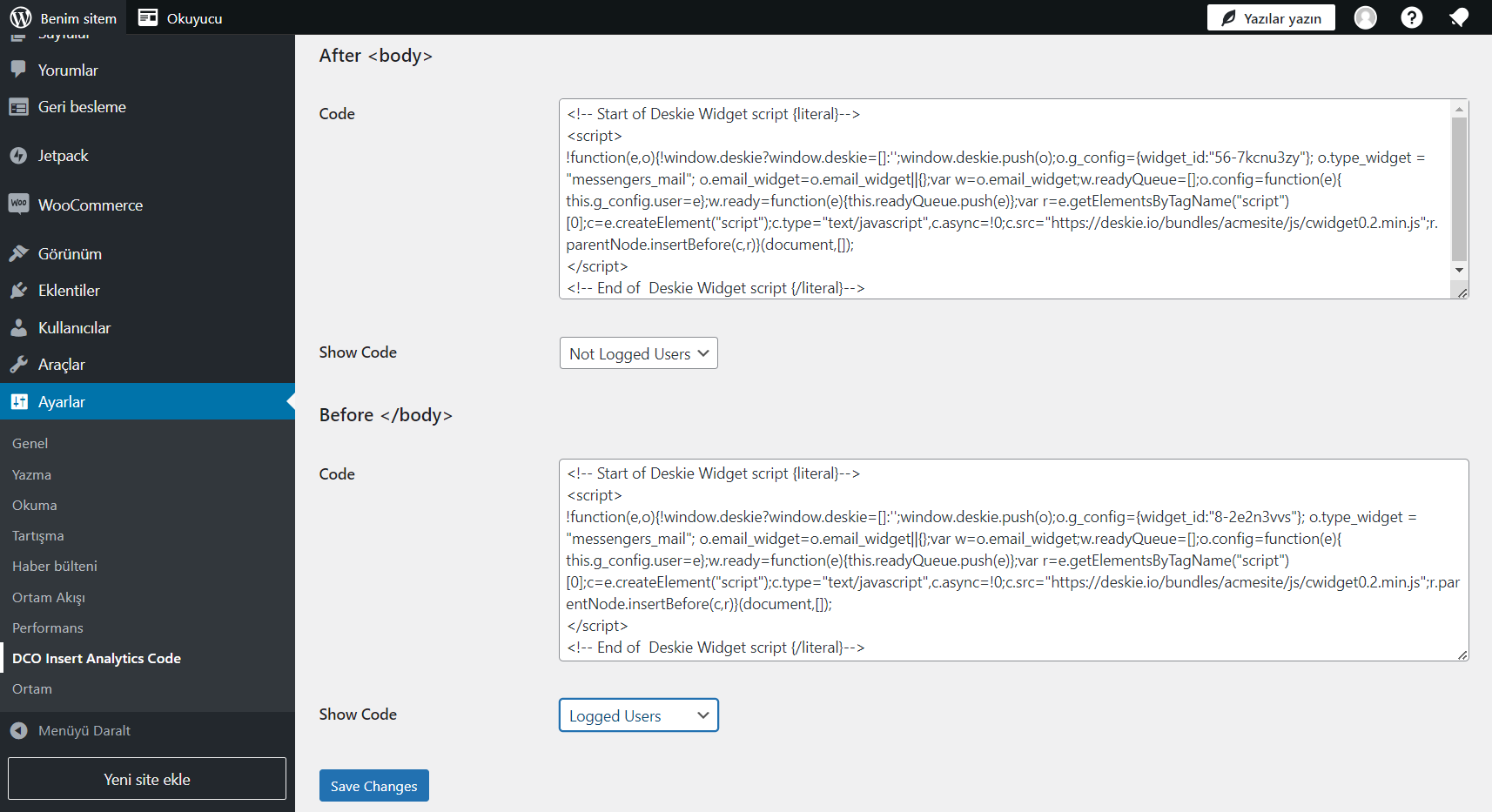Click the Geri besleme feedback icon
Viewport: 1492px width, 812px height.
pos(18,107)
